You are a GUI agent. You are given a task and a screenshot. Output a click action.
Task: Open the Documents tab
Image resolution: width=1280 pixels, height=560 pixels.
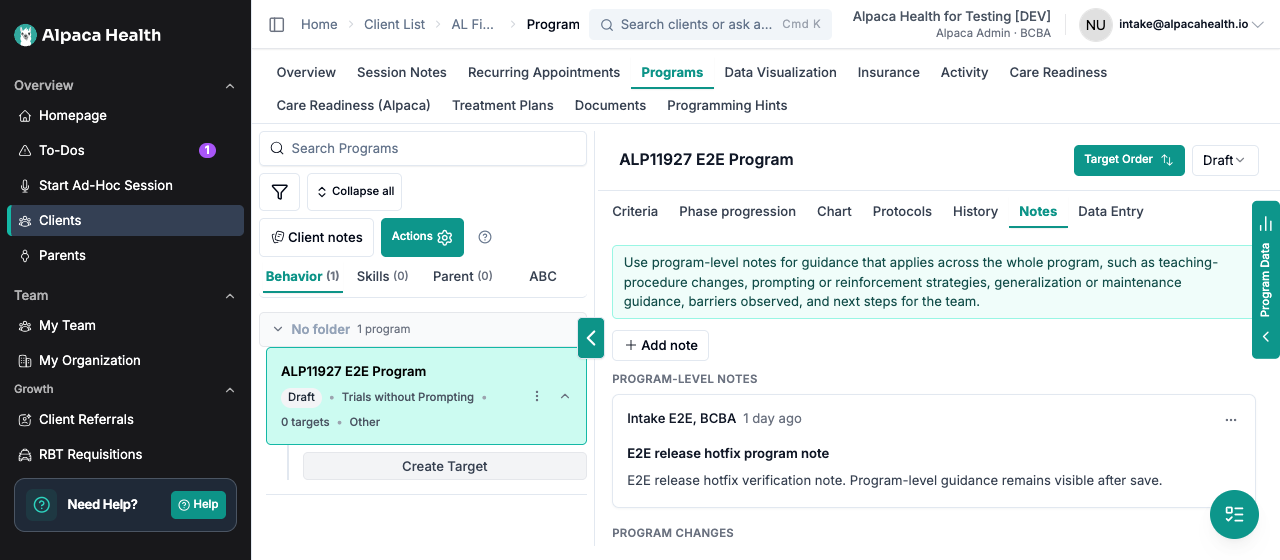click(610, 106)
